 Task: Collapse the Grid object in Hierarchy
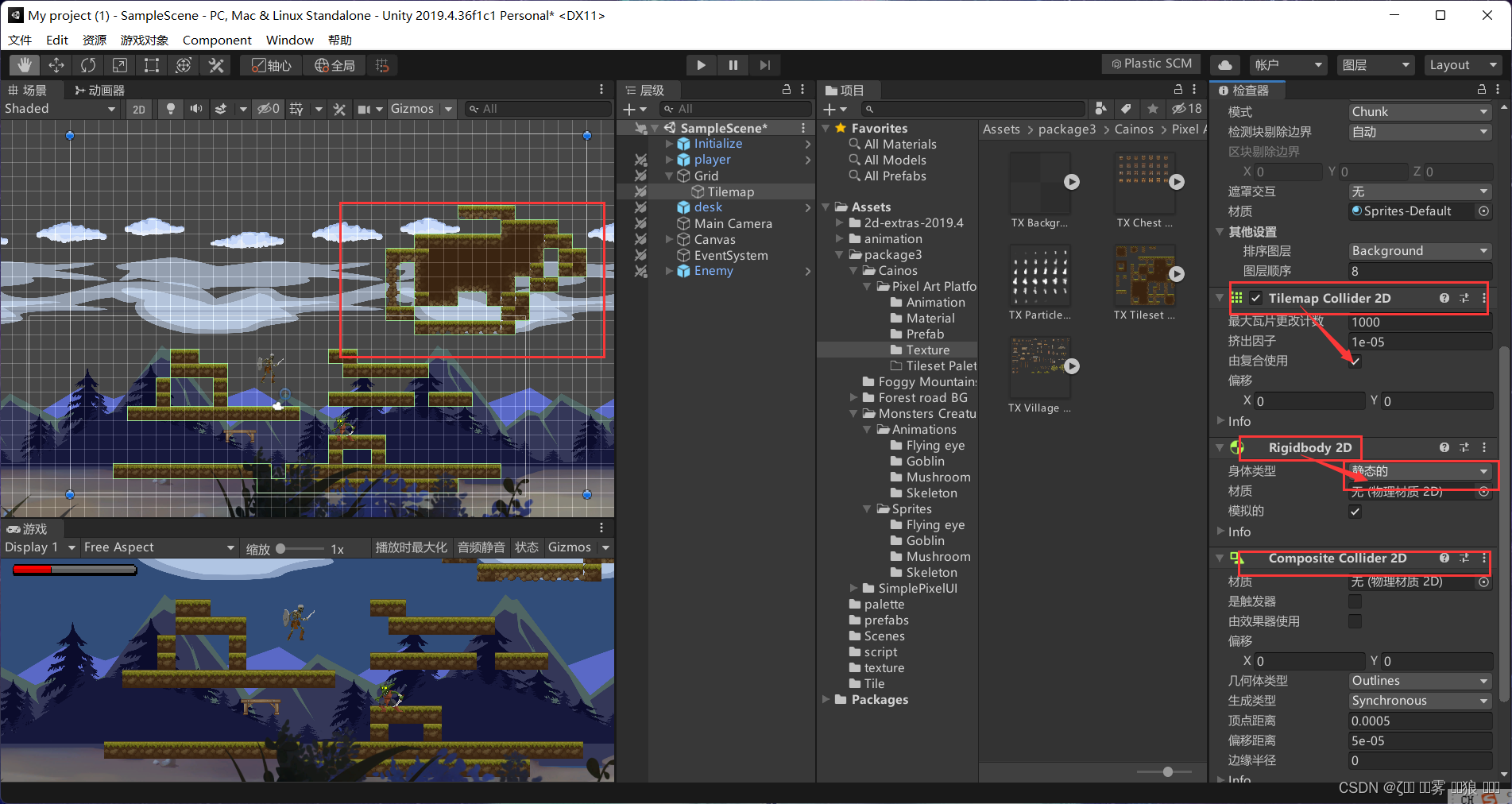[669, 176]
